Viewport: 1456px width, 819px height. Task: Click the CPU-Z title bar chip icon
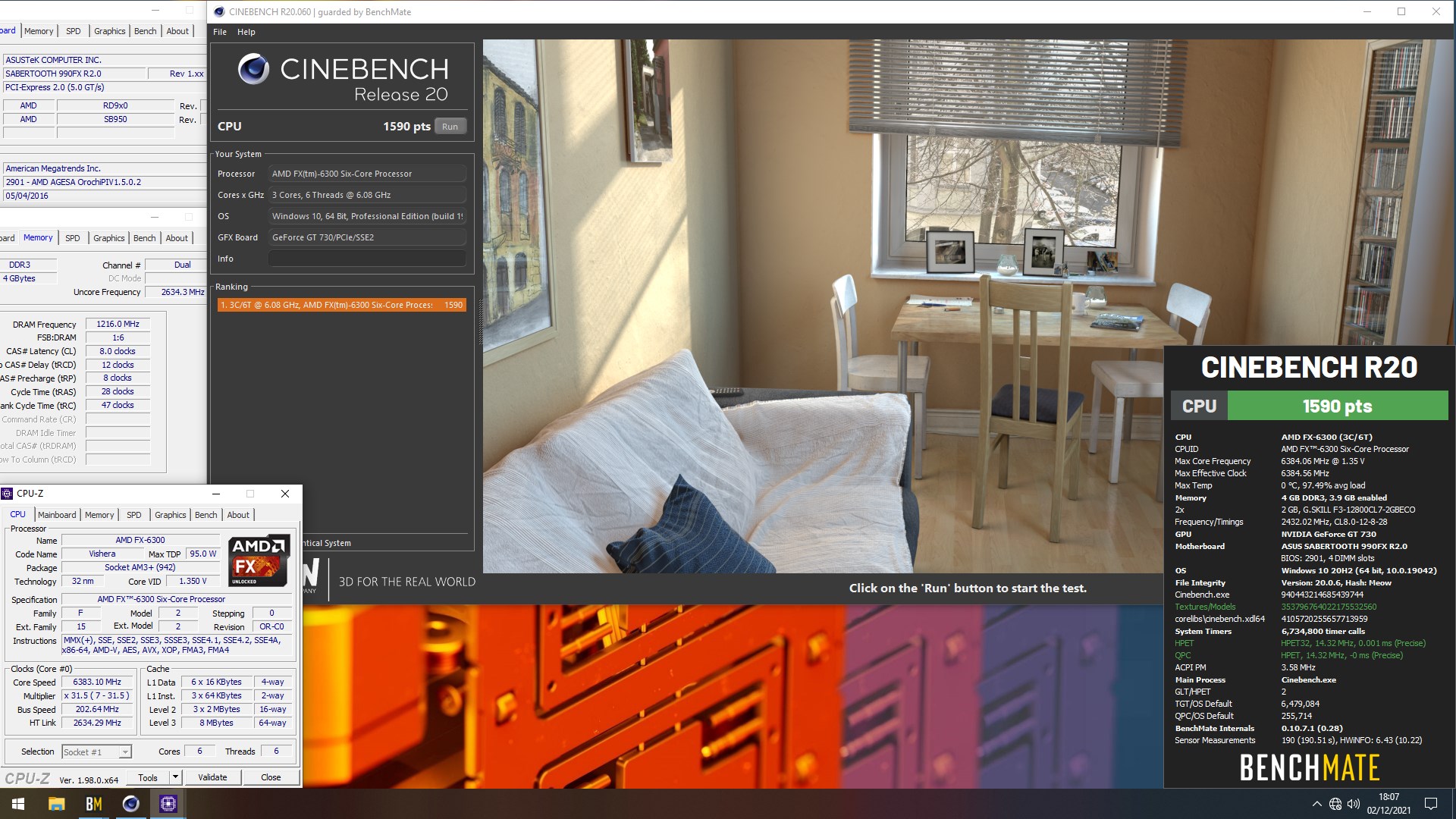[x=8, y=494]
